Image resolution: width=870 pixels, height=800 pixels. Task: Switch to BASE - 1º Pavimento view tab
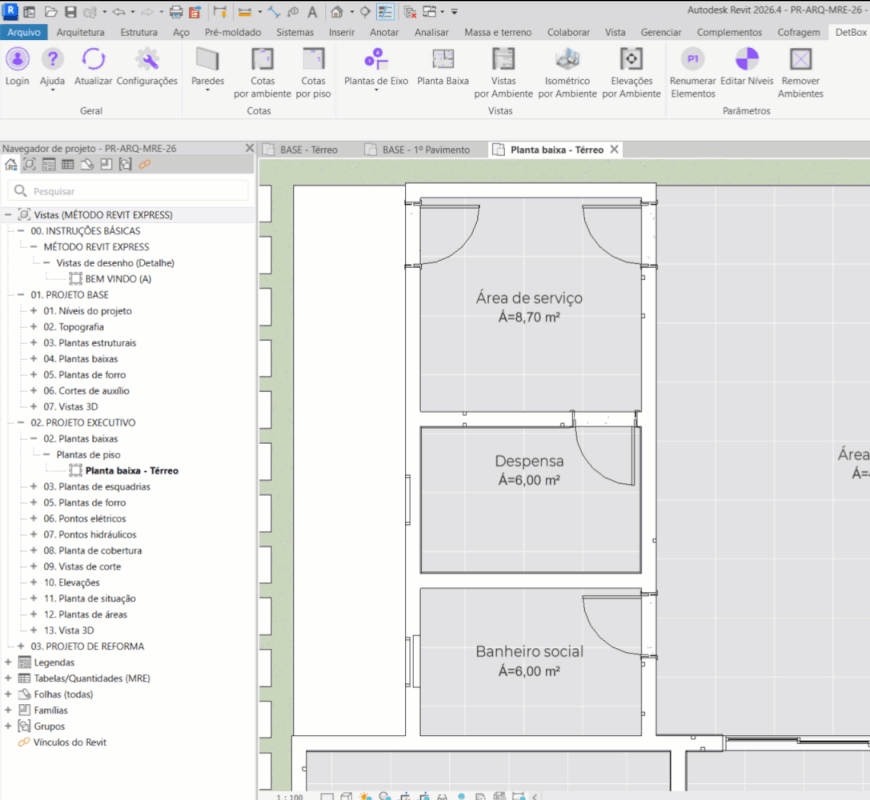[x=426, y=150]
